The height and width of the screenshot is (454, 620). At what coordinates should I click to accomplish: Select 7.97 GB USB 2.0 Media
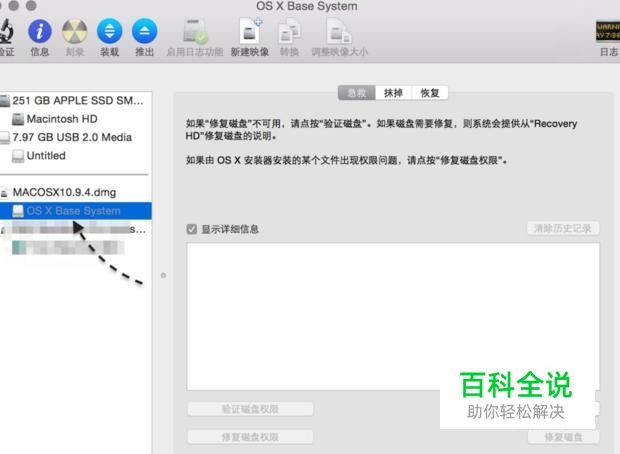pyautogui.click(x=75, y=137)
